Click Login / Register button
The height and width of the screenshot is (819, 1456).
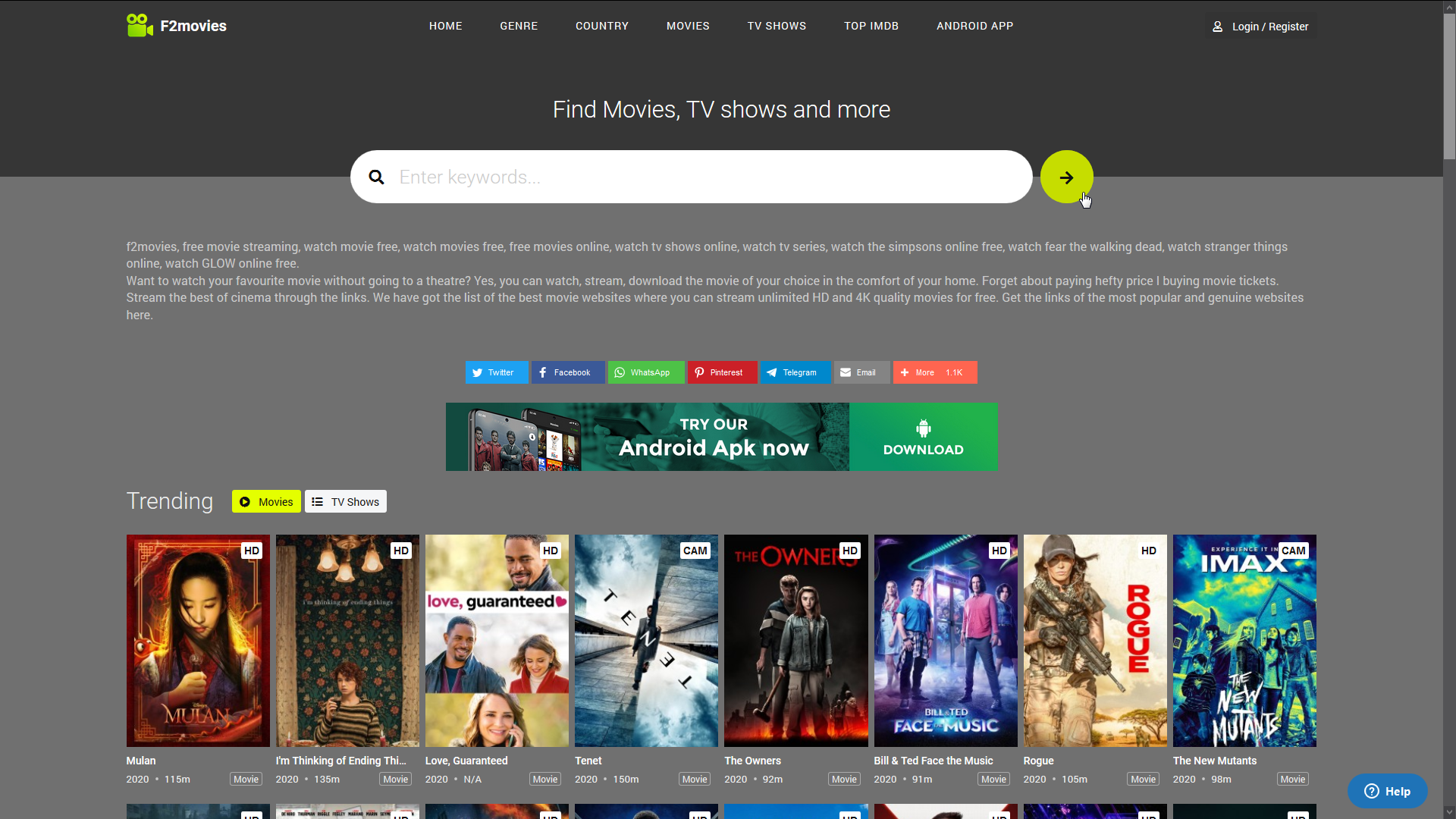click(x=1260, y=27)
